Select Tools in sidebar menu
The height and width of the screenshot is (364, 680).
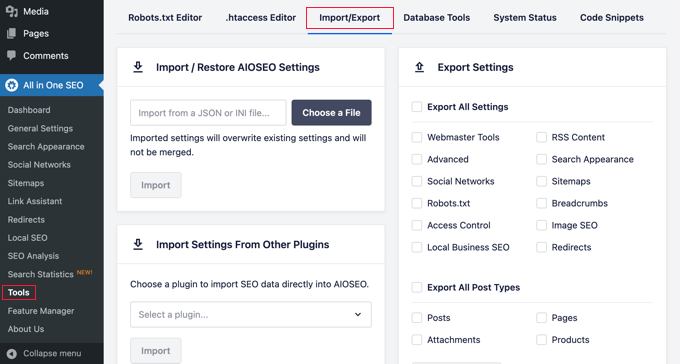coord(19,292)
